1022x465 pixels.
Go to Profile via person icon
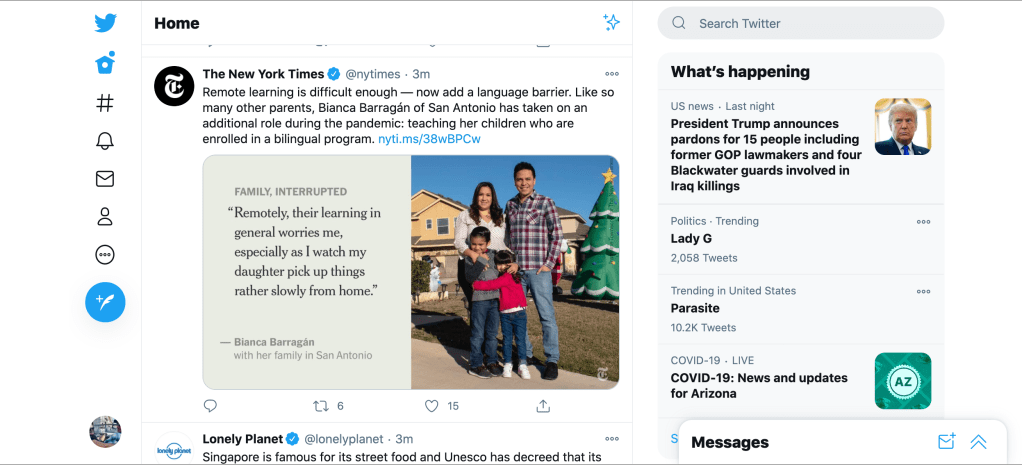pyautogui.click(x=105, y=216)
